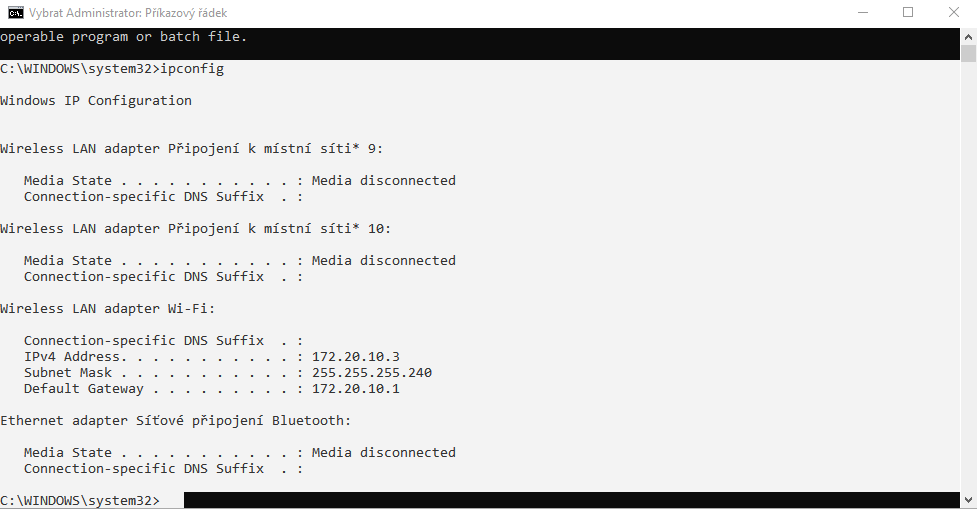
Task: Click the scrollbar up arrow
Action: coord(968,36)
